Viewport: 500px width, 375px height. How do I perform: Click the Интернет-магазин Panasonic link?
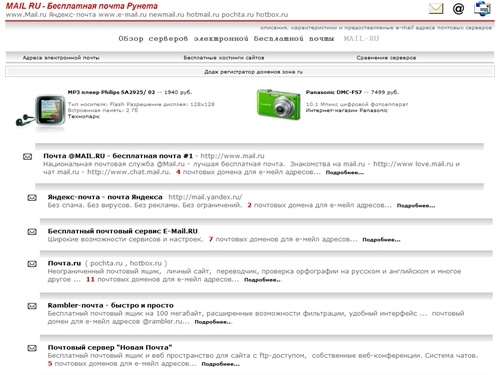[x=347, y=110]
